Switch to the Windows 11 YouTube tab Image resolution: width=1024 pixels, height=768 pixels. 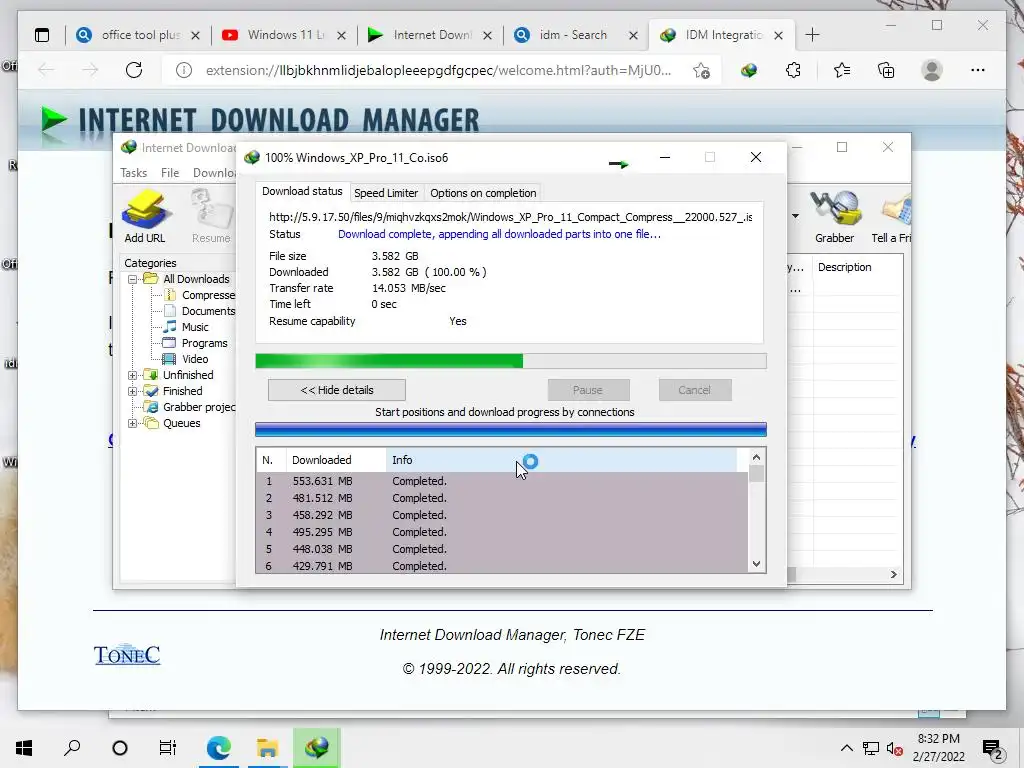click(x=283, y=35)
